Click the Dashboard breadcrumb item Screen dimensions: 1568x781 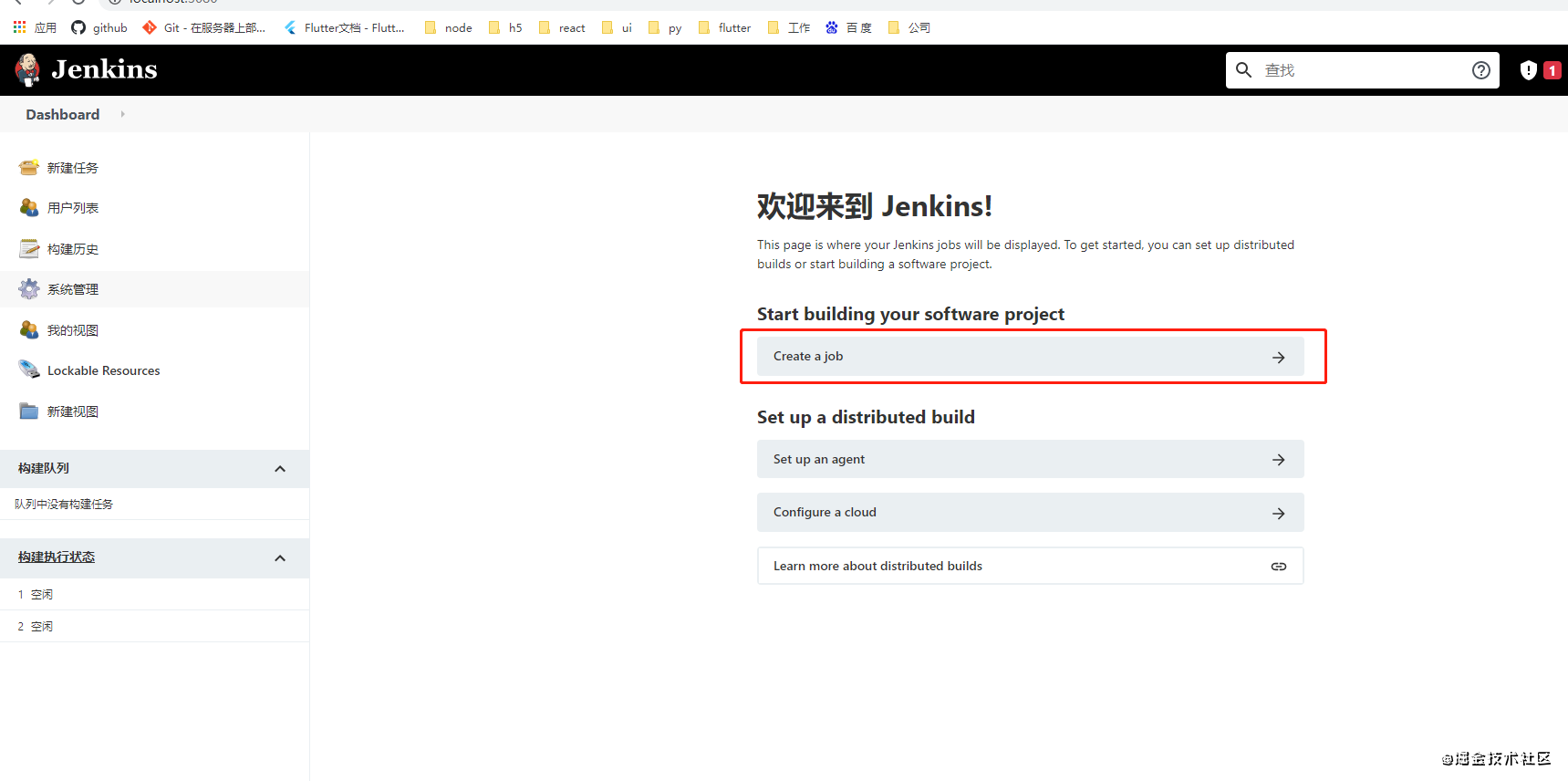(63, 114)
